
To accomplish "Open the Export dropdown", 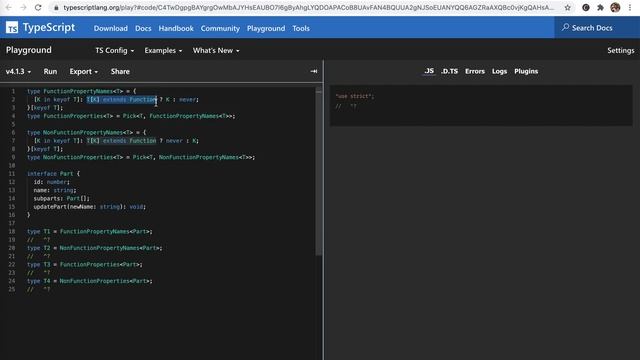I will click(84, 71).
